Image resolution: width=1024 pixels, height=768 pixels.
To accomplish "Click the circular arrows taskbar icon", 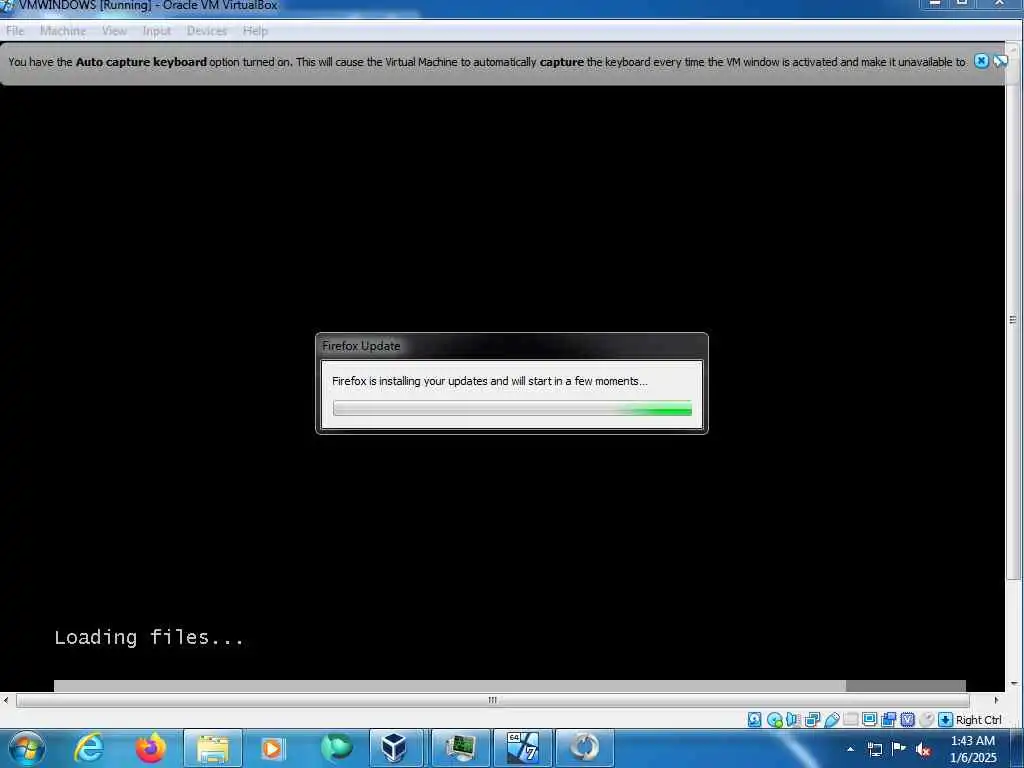I will click(584, 748).
